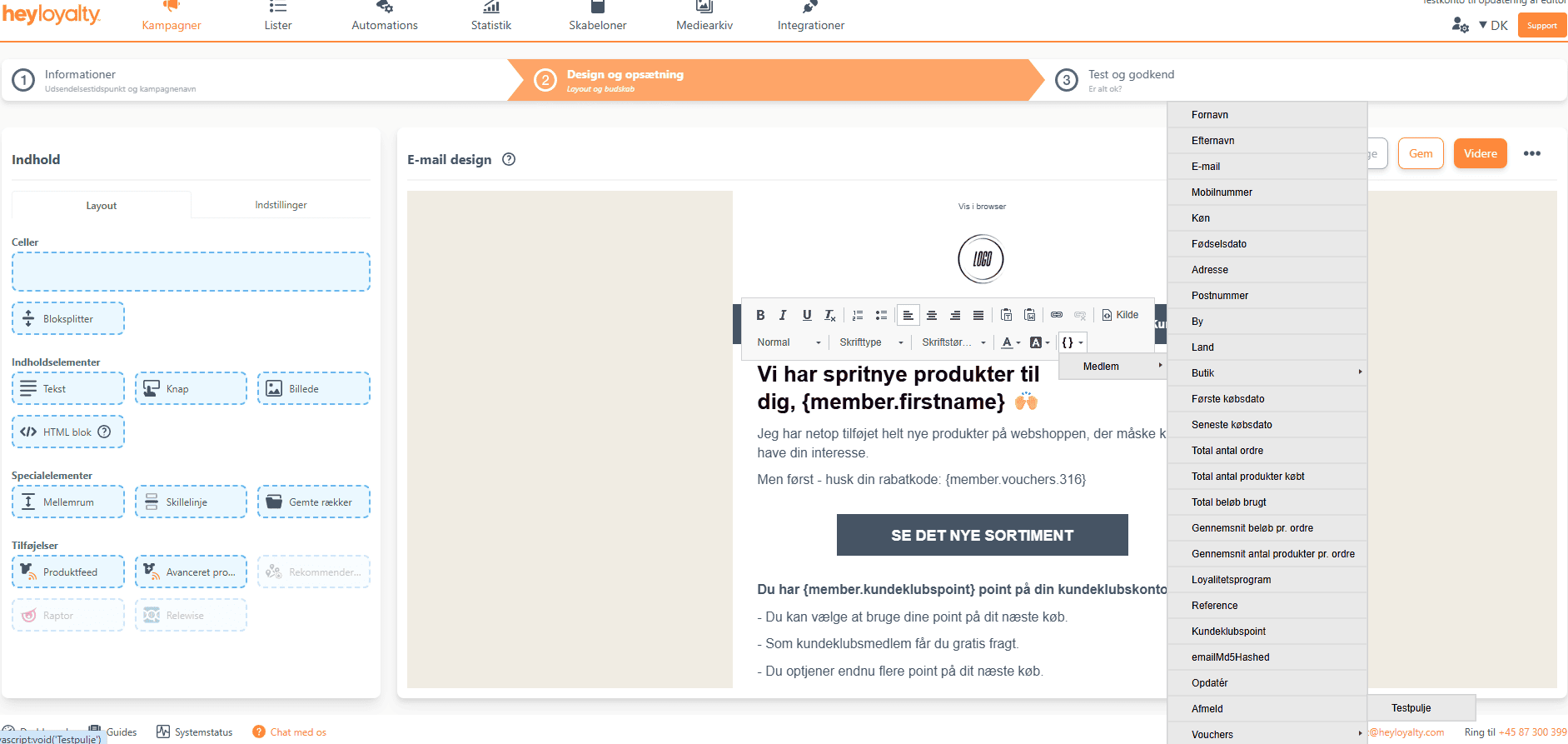The width and height of the screenshot is (1568, 744).
Task: Click the Gem save button
Action: coord(1421,153)
